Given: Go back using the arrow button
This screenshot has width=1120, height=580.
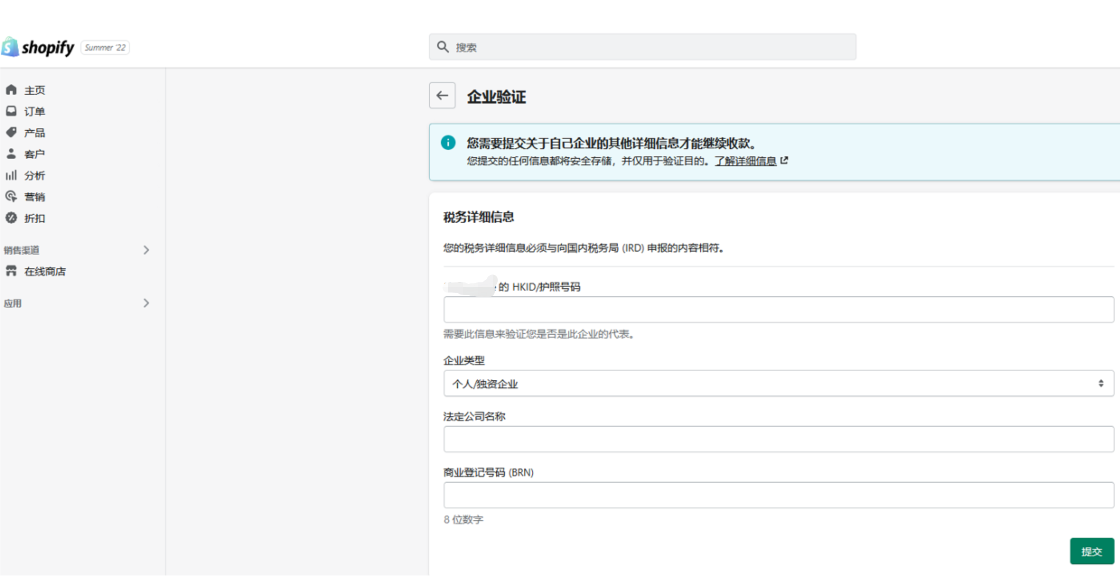Looking at the screenshot, I should (442, 96).
